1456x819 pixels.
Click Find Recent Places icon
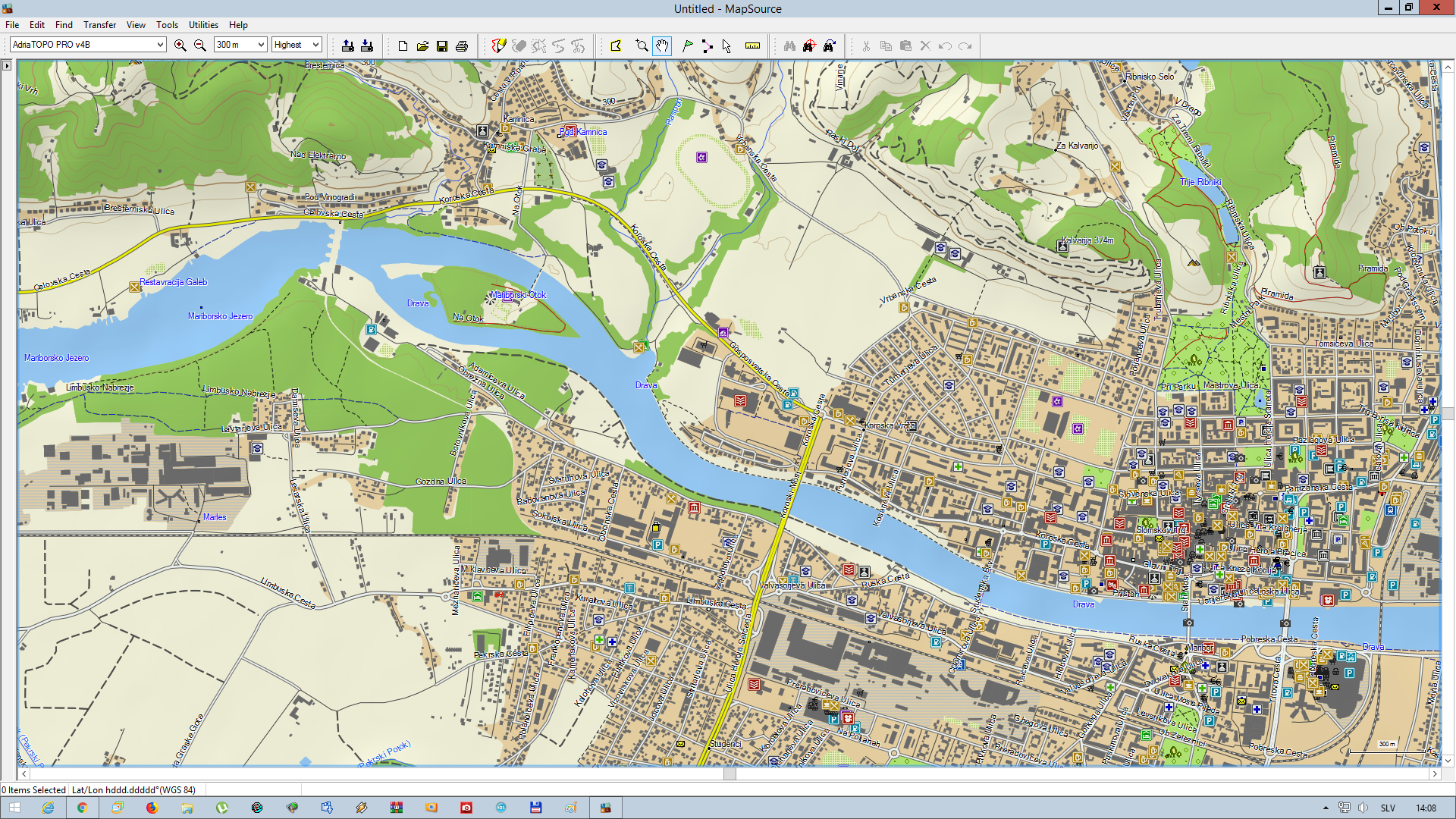coord(830,45)
